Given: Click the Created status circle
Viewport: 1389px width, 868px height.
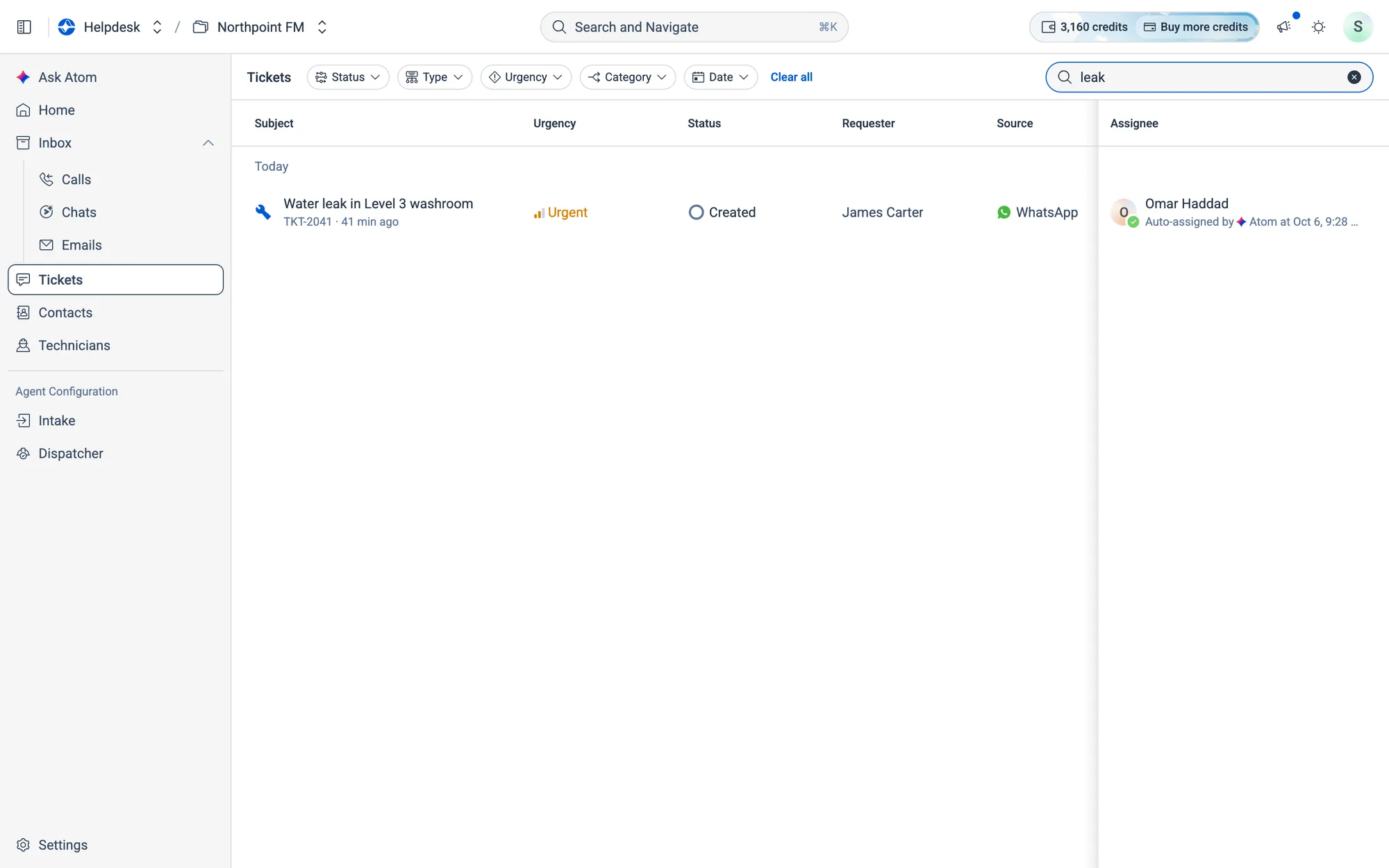Looking at the screenshot, I should (696, 212).
